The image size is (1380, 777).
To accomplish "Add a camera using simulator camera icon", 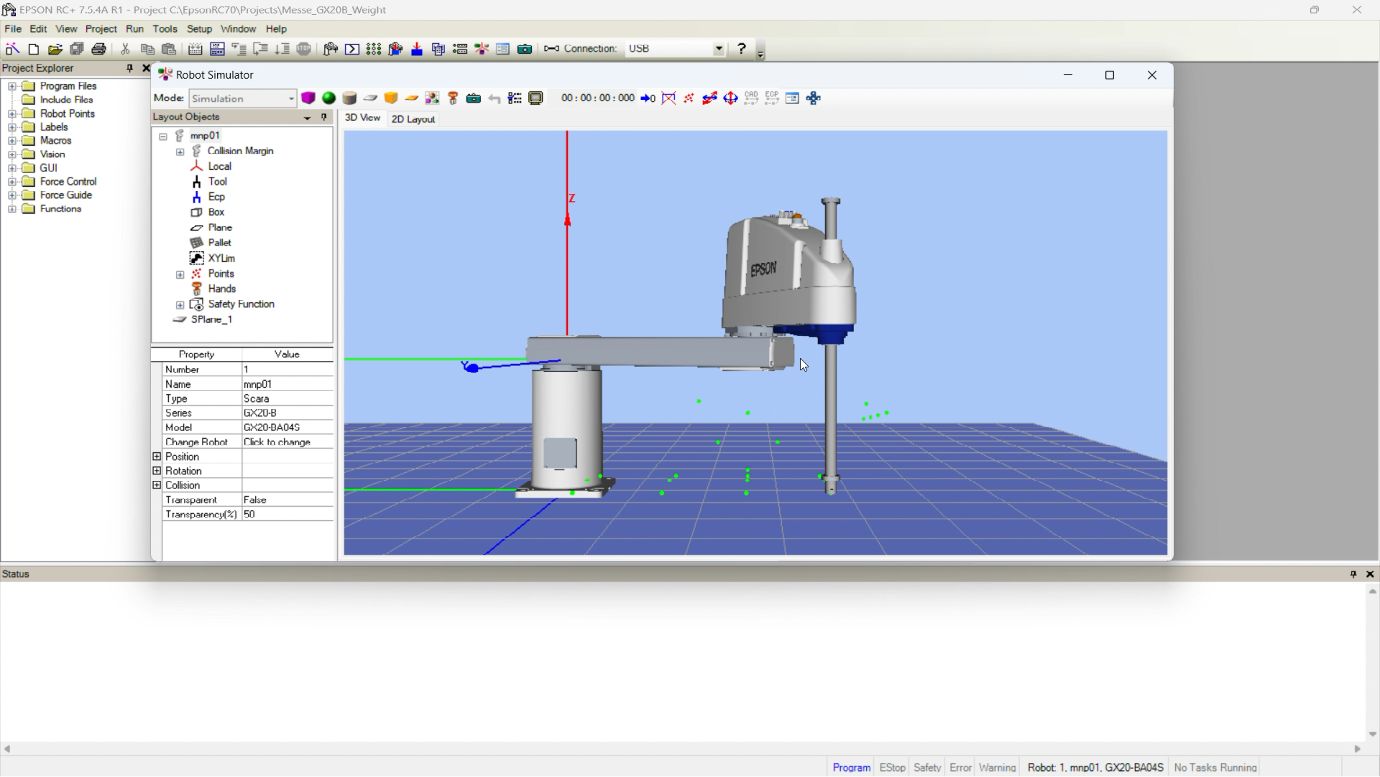I will [x=474, y=98].
